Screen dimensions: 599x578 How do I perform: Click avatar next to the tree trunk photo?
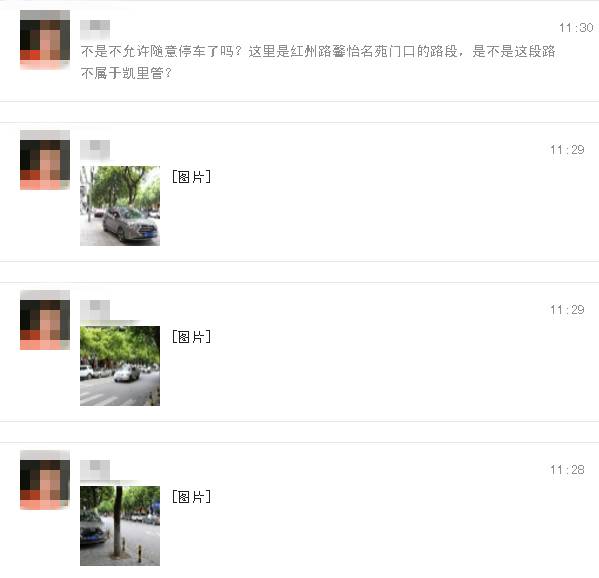tap(45, 480)
